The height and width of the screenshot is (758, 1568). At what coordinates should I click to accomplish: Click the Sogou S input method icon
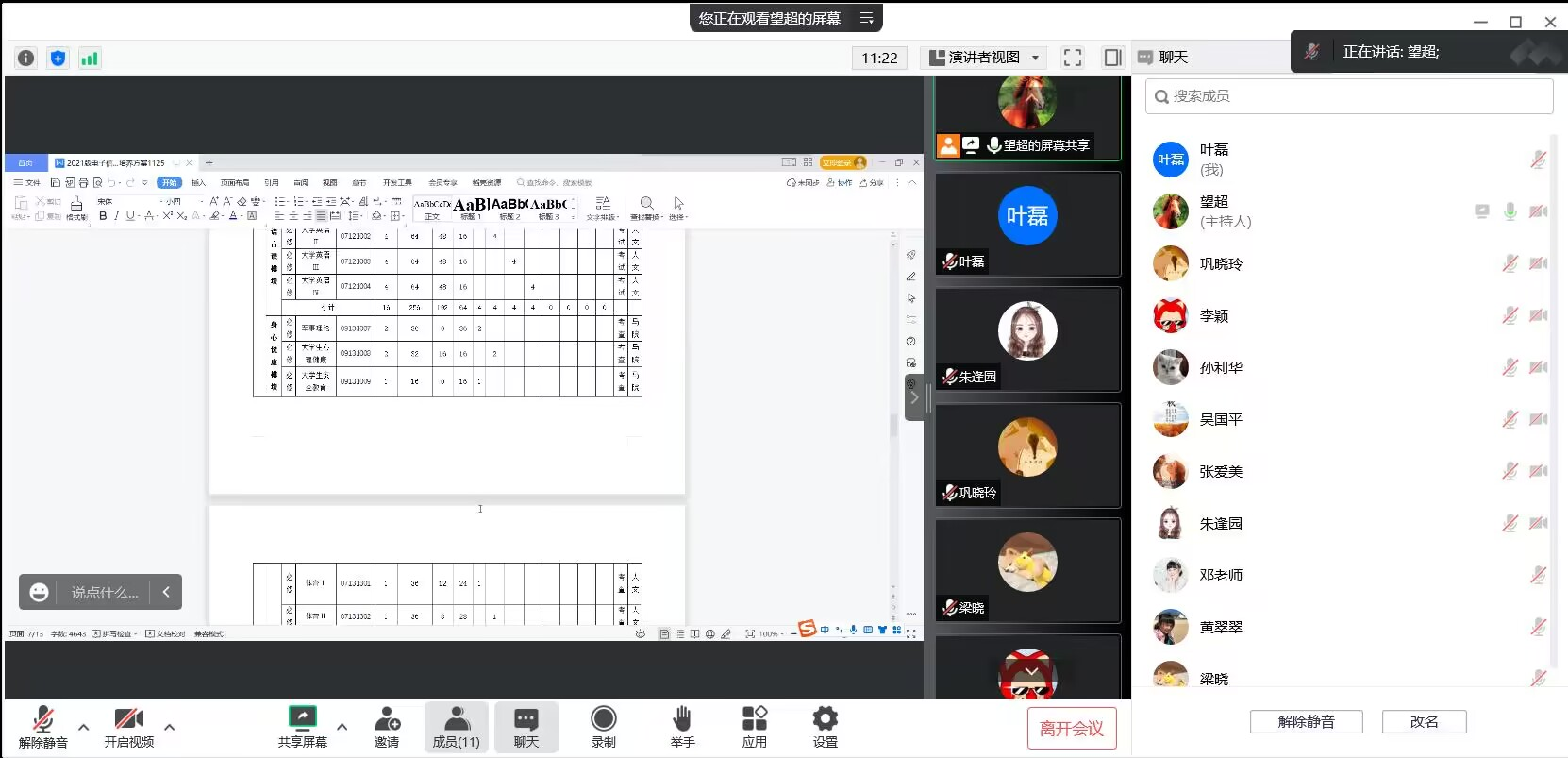click(x=807, y=629)
